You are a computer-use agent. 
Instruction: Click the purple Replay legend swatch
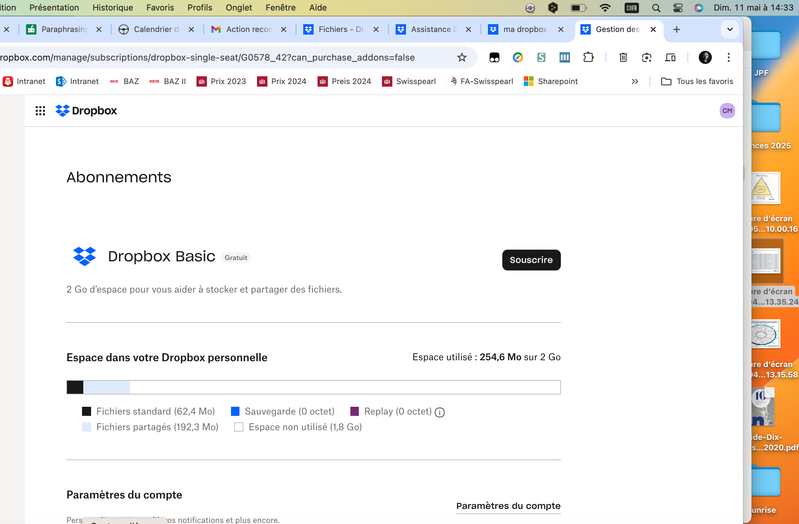(355, 411)
